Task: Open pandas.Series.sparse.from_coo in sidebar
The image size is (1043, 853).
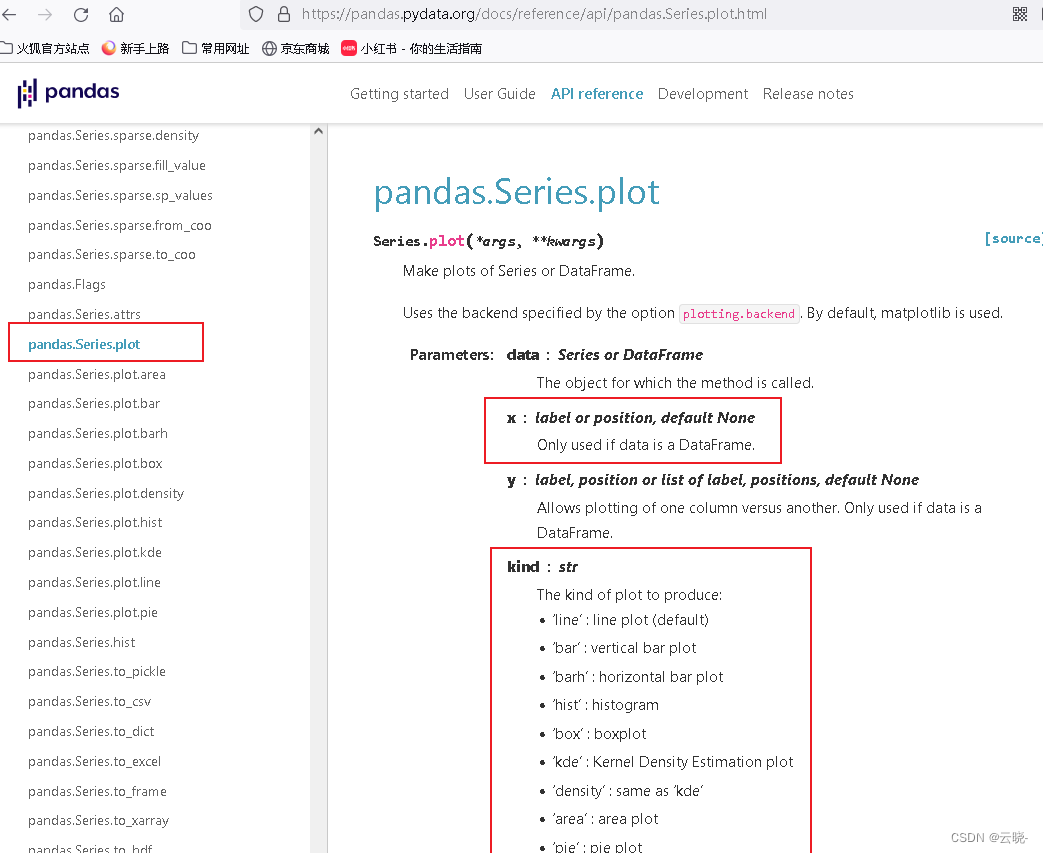Action: 120,226
